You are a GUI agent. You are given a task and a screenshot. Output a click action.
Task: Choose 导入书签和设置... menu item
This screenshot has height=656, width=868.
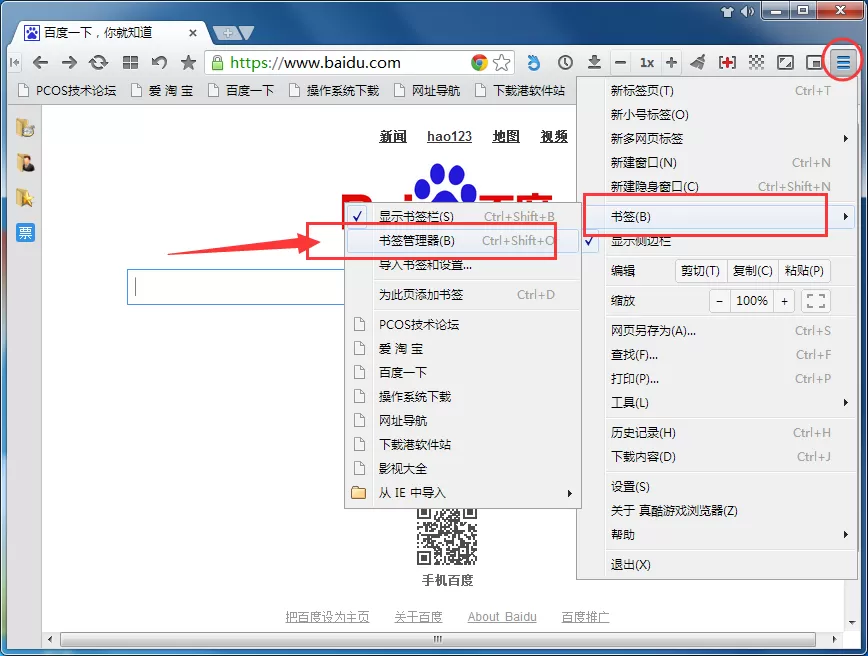coord(463,265)
